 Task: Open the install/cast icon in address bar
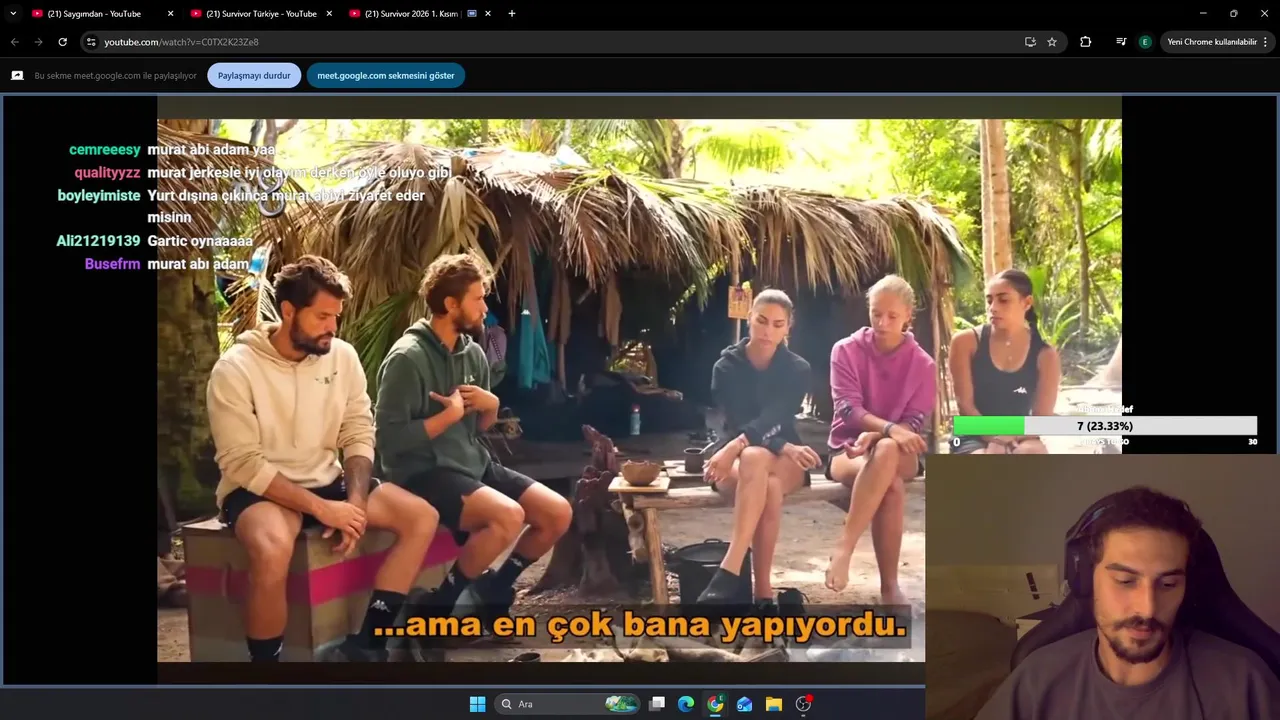pyautogui.click(x=1030, y=42)
